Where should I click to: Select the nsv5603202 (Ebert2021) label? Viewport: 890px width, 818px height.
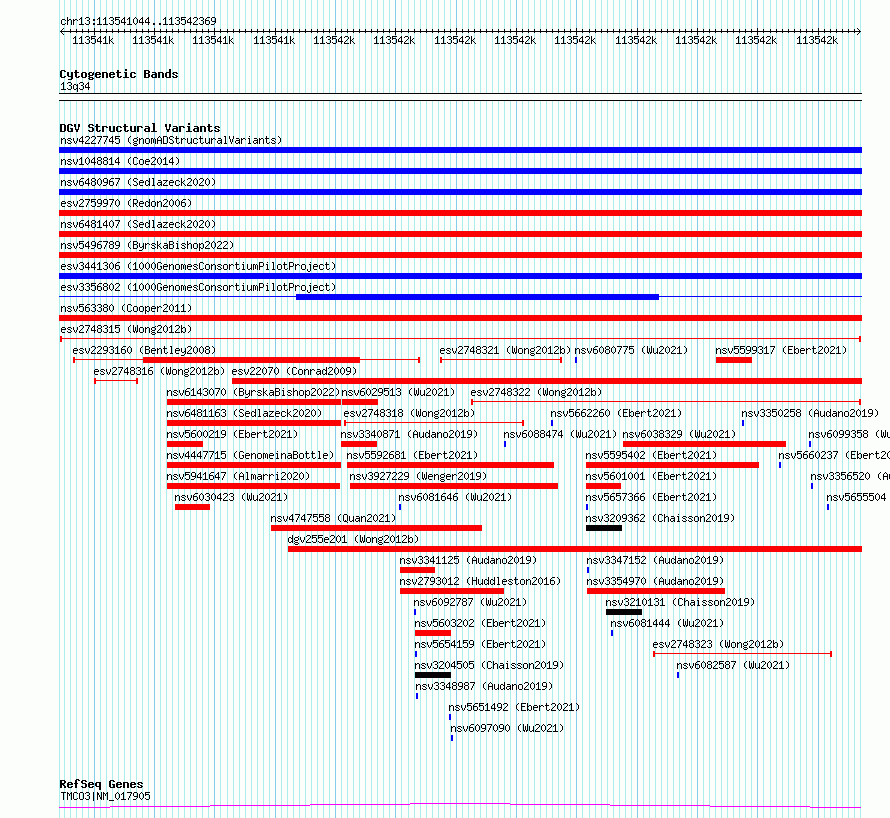tap(480, 623)
